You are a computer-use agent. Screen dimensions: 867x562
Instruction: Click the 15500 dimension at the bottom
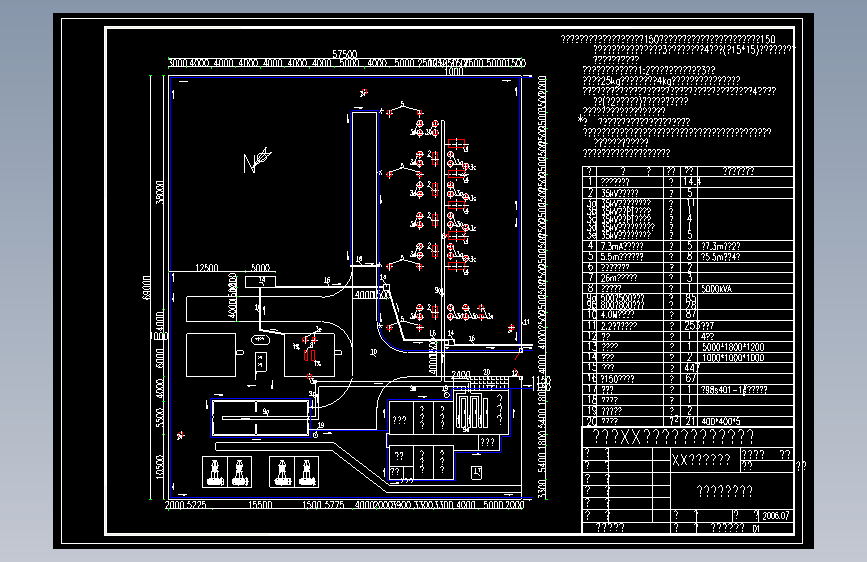click(x=260, y=504)
